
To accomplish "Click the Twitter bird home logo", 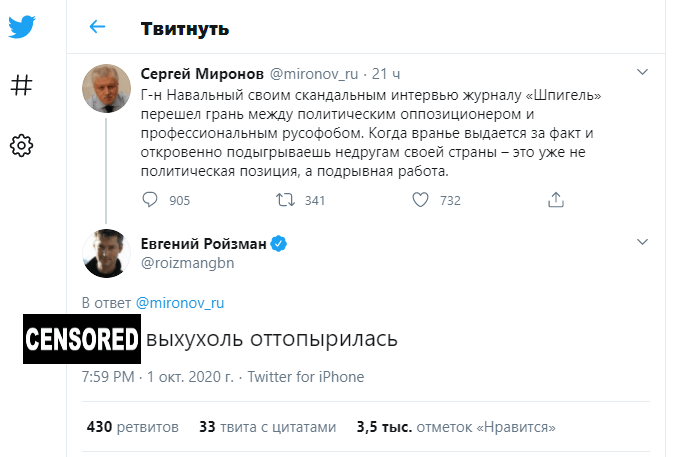I will click(22, 27).
